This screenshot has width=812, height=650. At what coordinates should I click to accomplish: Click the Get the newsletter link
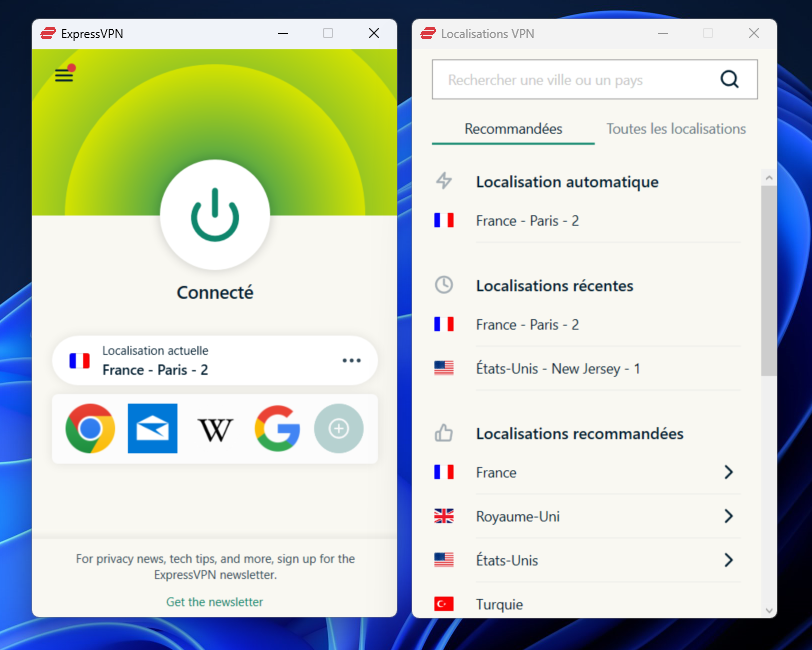(x=214, y=602)
